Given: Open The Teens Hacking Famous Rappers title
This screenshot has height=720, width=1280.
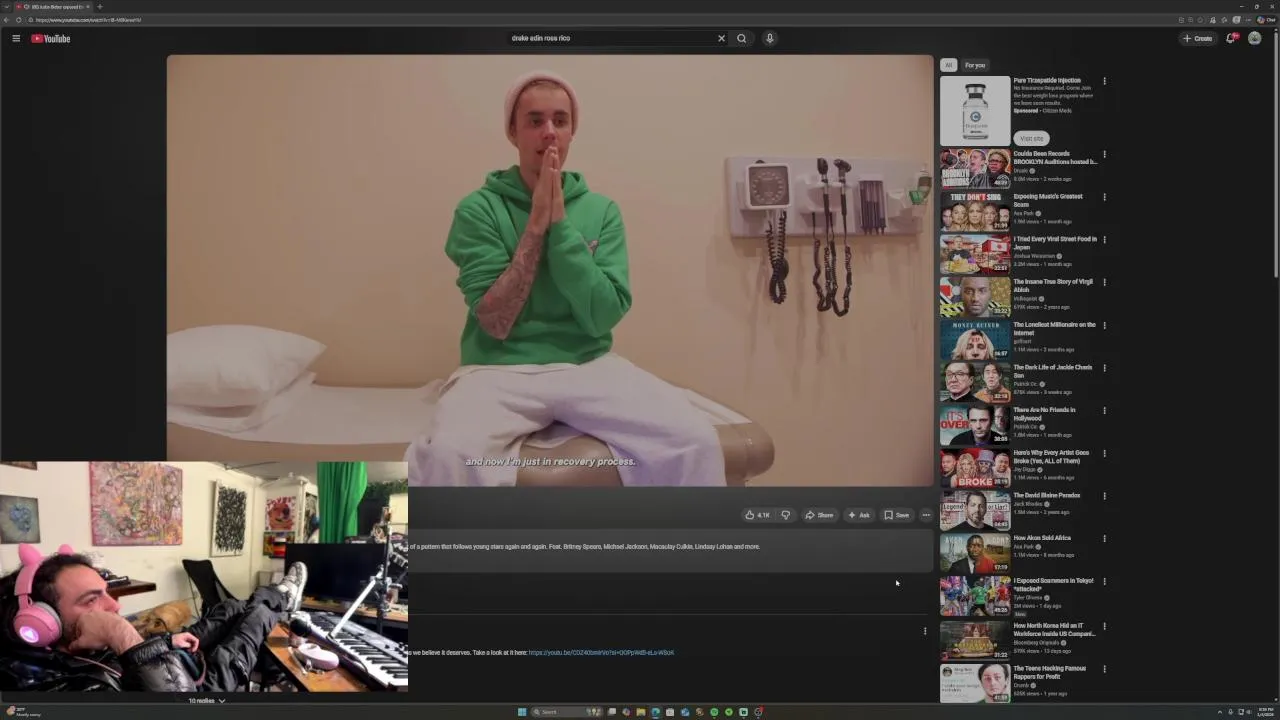Looking at the screenshot, I should 1050,673.
